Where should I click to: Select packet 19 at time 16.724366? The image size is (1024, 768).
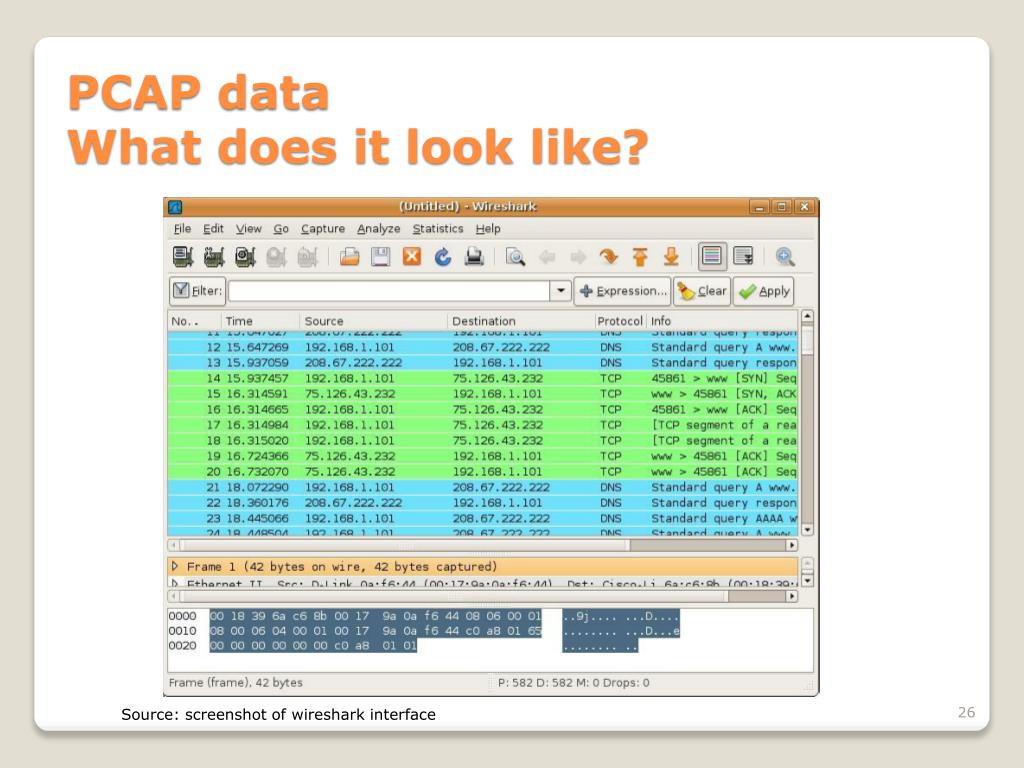point(483,456)
